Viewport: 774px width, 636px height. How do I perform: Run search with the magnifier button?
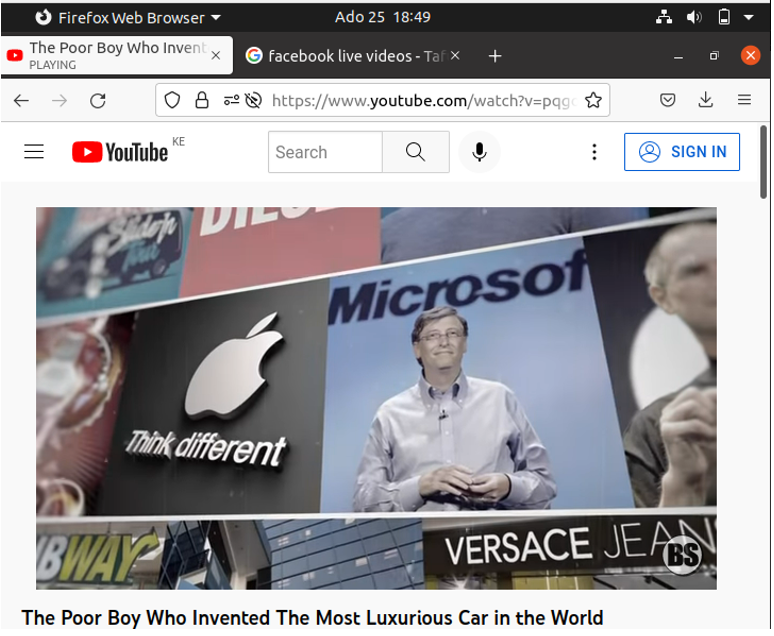(416, 152)
